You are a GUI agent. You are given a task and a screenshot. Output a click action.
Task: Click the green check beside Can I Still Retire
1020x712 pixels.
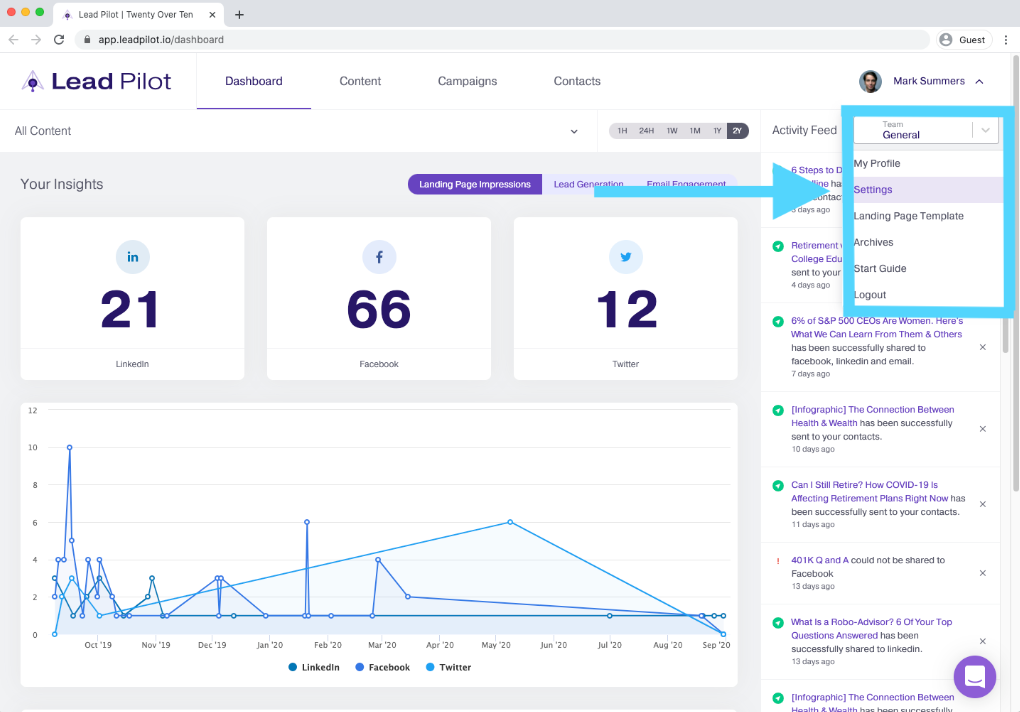pyautogui.click(x=778, y=486)
